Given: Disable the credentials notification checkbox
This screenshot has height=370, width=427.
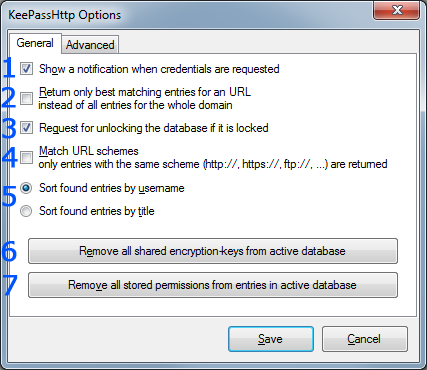Looking at the screenshot, I should tap(26, 69).
